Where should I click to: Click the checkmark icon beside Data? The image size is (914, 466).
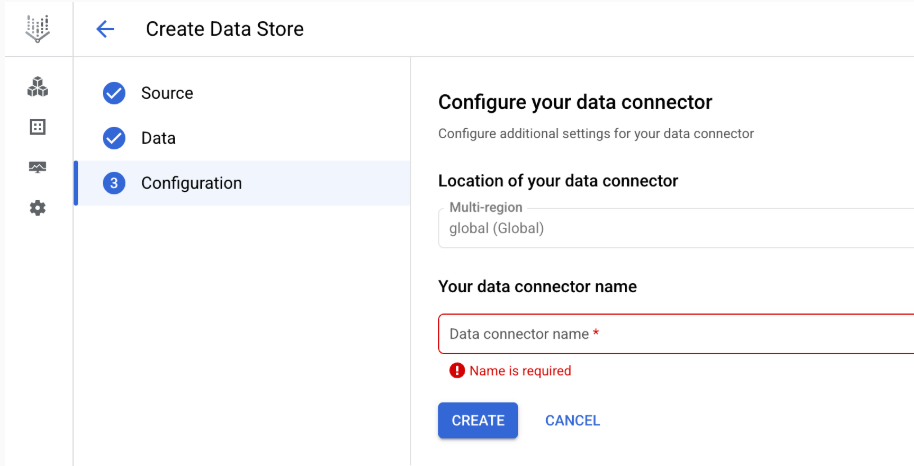tap(114, 138)
